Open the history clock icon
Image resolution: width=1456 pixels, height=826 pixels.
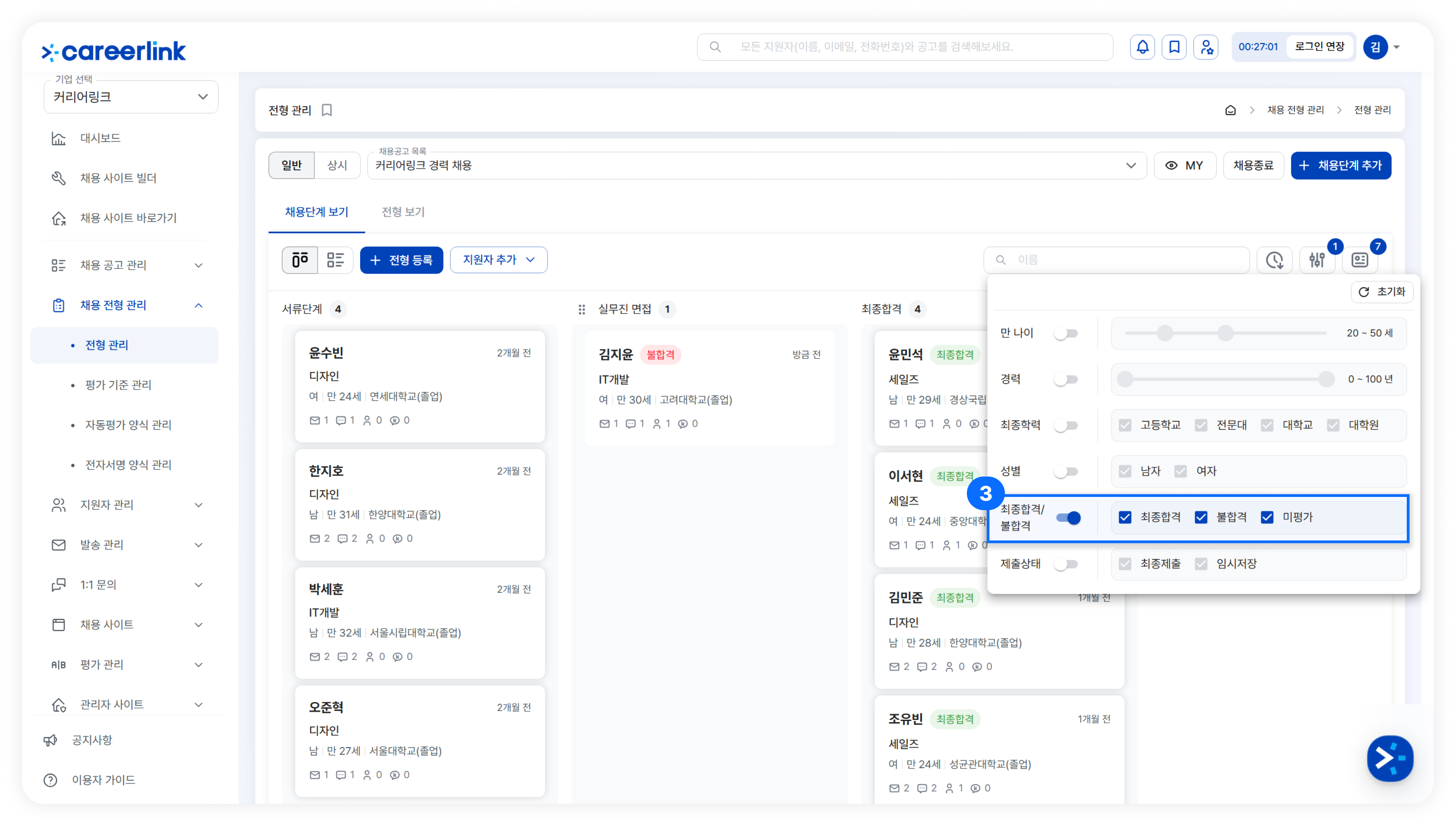(x=1274, y=260)
